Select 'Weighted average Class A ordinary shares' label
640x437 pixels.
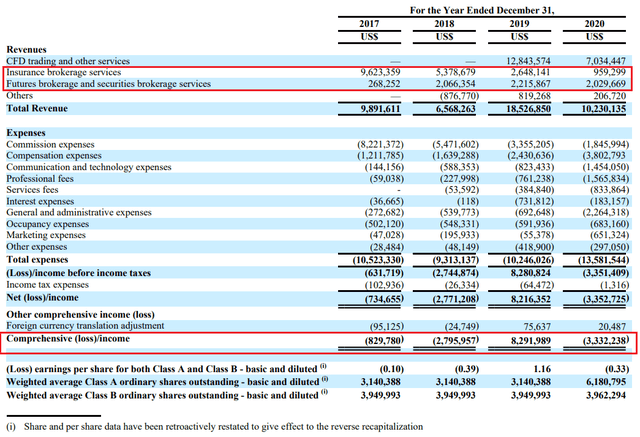point(167,382)
